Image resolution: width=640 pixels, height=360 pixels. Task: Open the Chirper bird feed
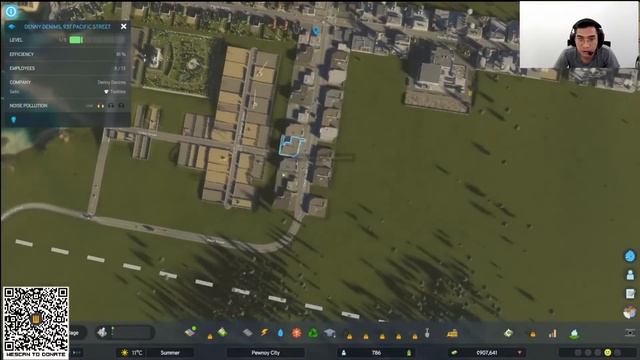[630, 256]
